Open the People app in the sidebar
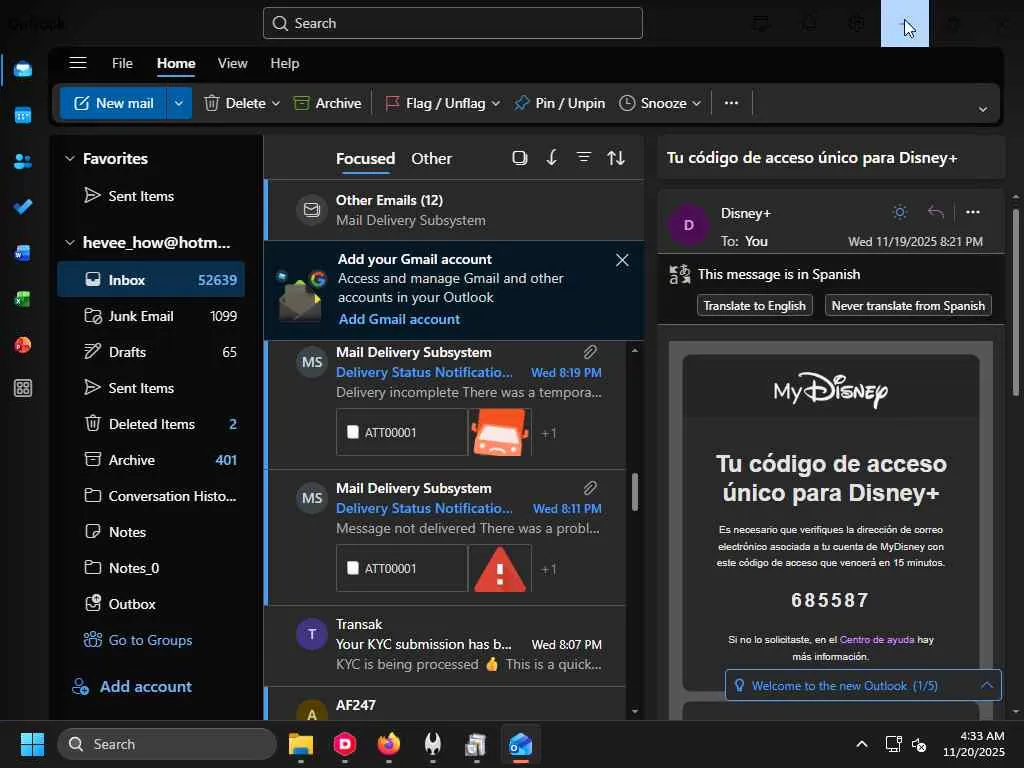 coord(23,161)
